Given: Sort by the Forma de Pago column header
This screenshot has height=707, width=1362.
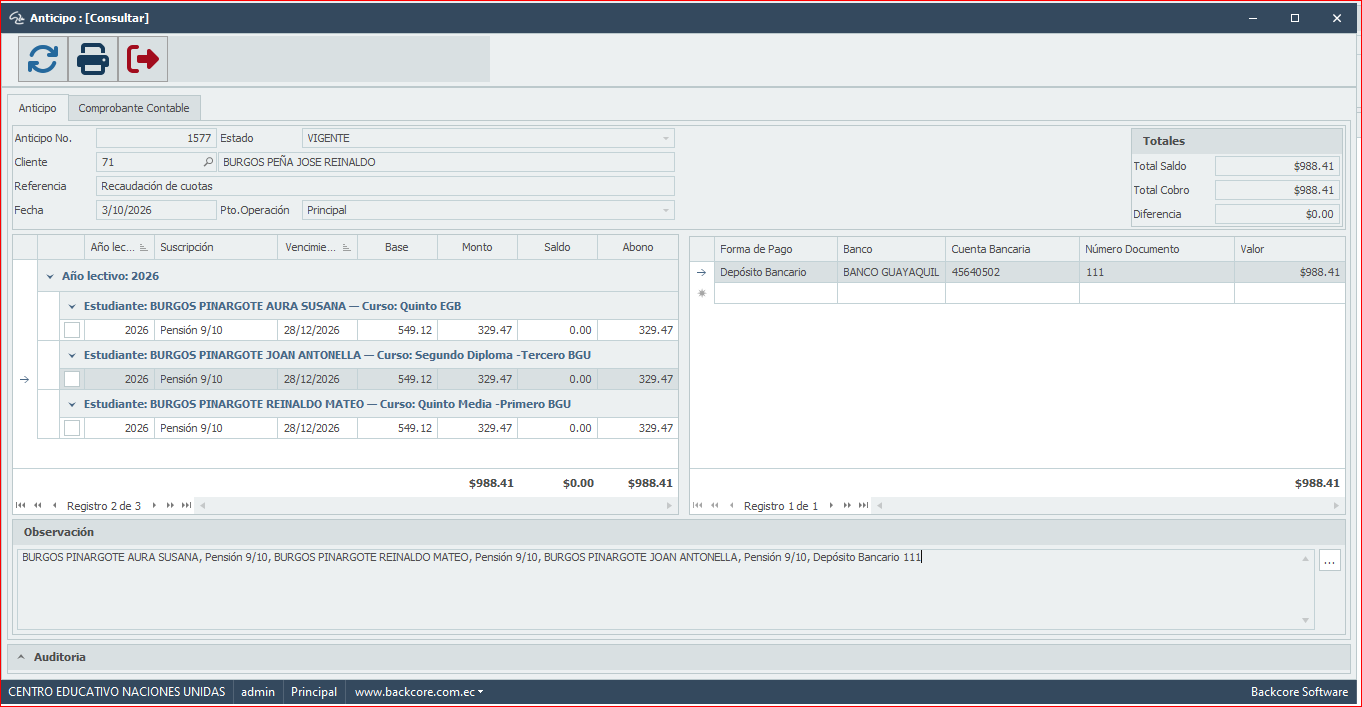Looking at the screenshot, I should [x=776, y=249].
